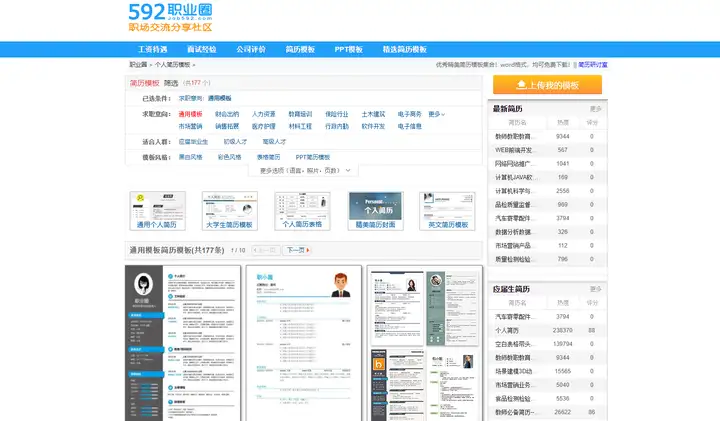Filter by 黑白风格 template style
This screenshot has width=720, height=421.
point(190,157)
